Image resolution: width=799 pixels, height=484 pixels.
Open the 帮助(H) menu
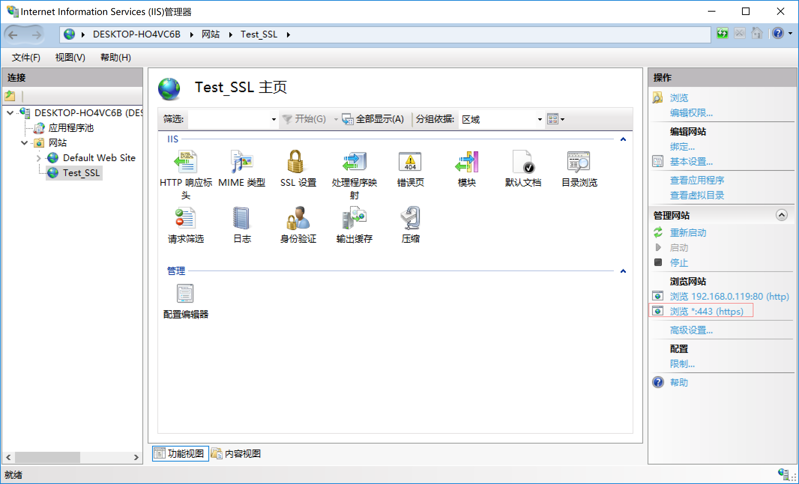[x=116, y=58]
